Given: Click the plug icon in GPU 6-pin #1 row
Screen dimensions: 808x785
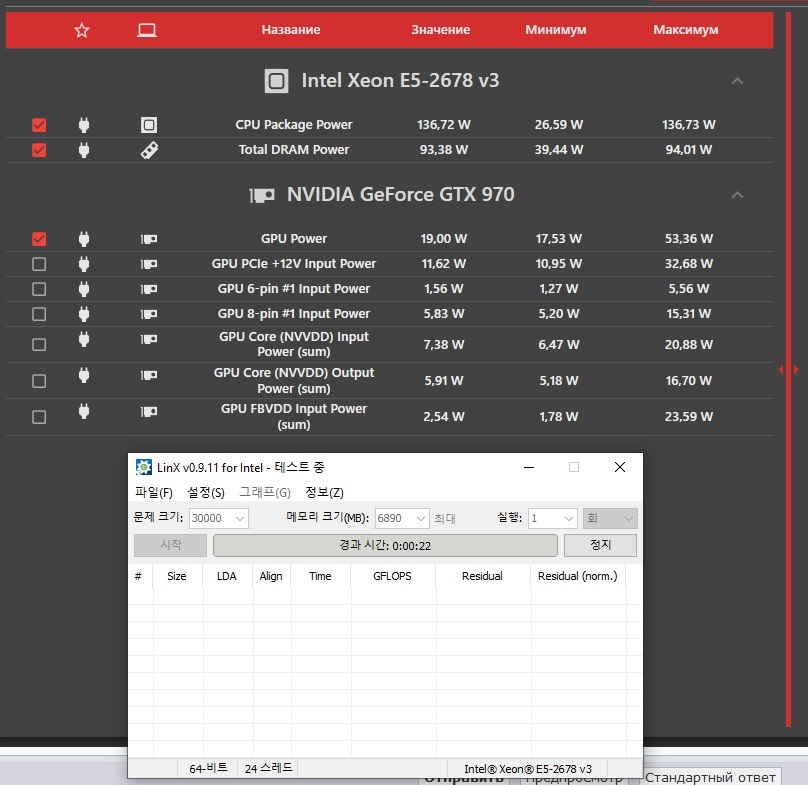Looking at the screenshot, I should click(x=83, y=289).
